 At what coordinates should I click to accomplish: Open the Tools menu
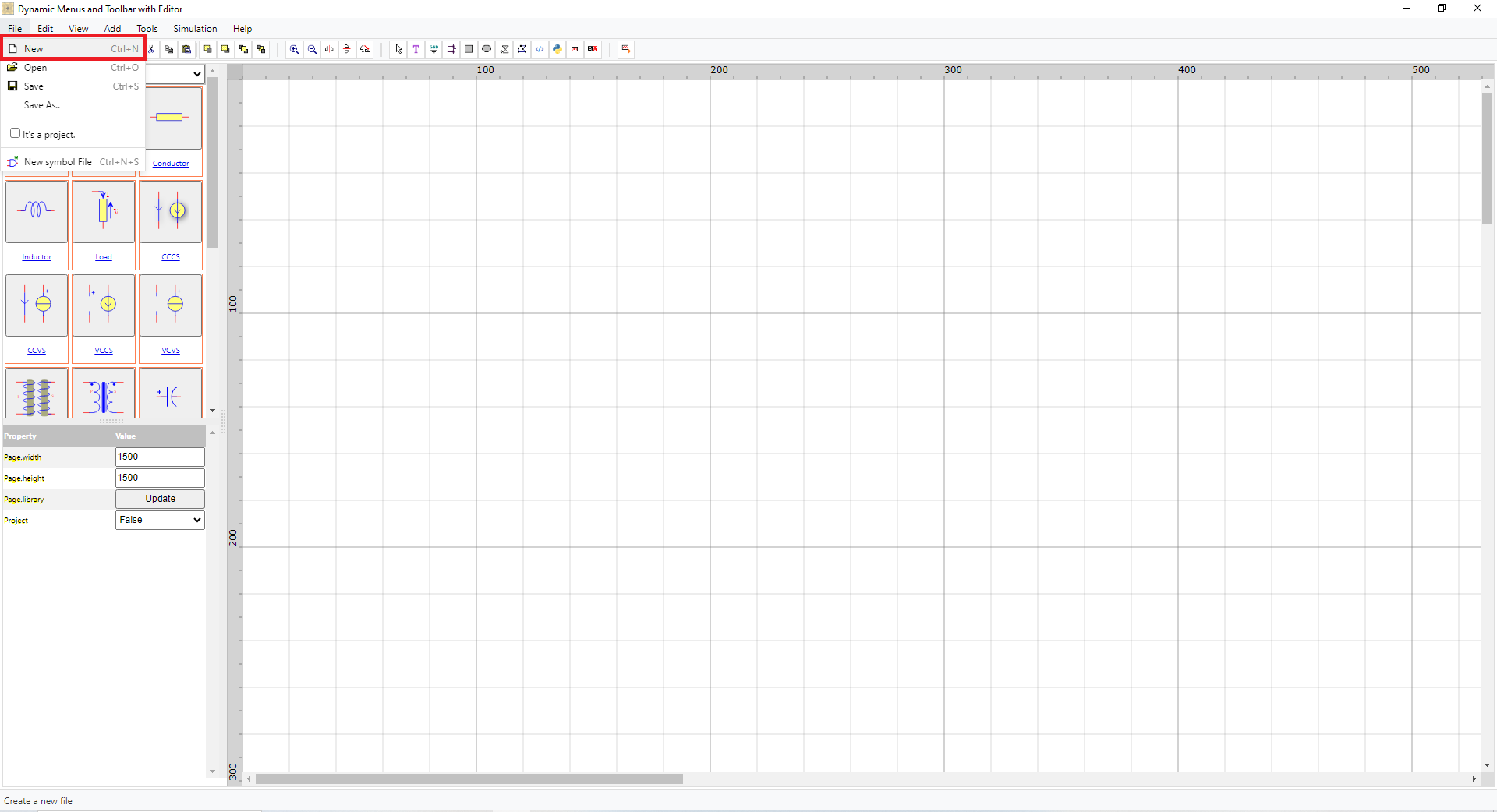147,29
